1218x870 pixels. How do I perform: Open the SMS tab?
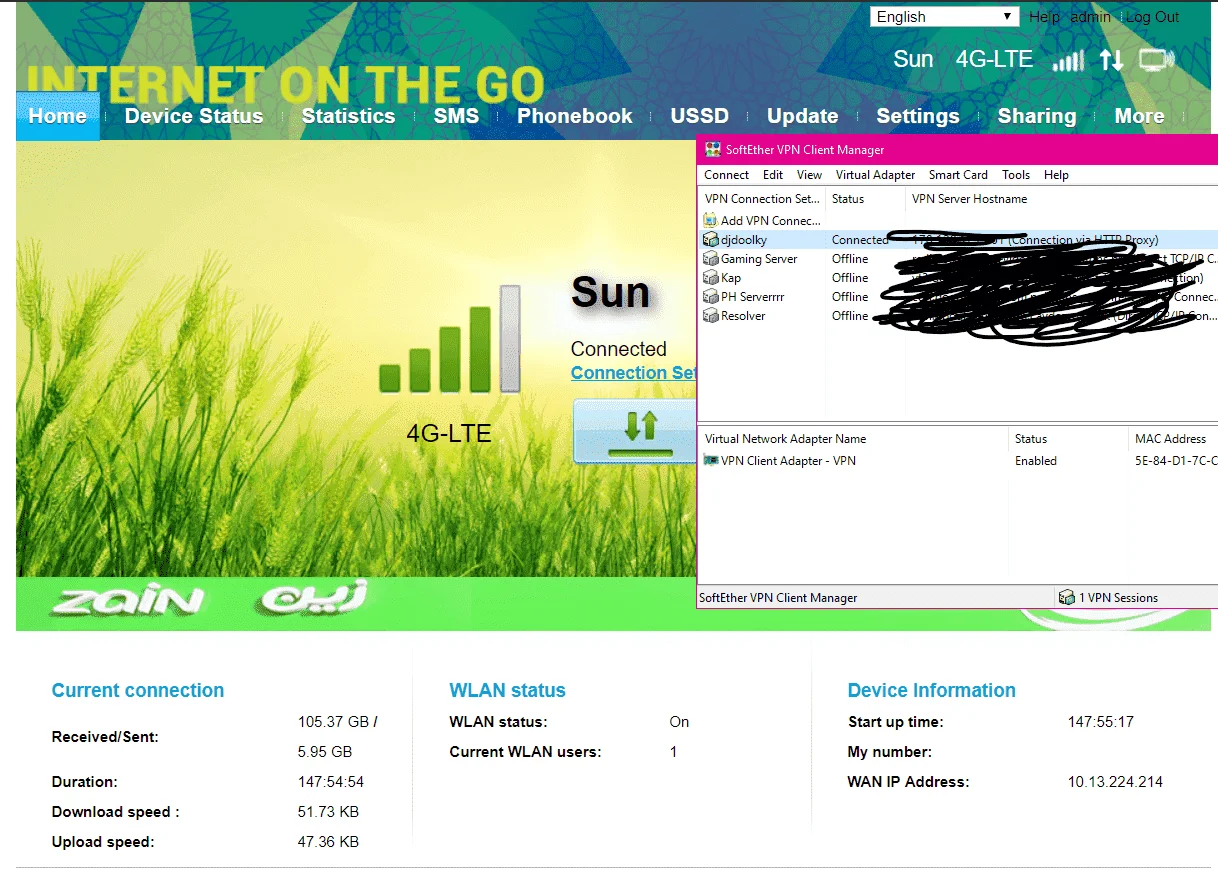point(456,116)
